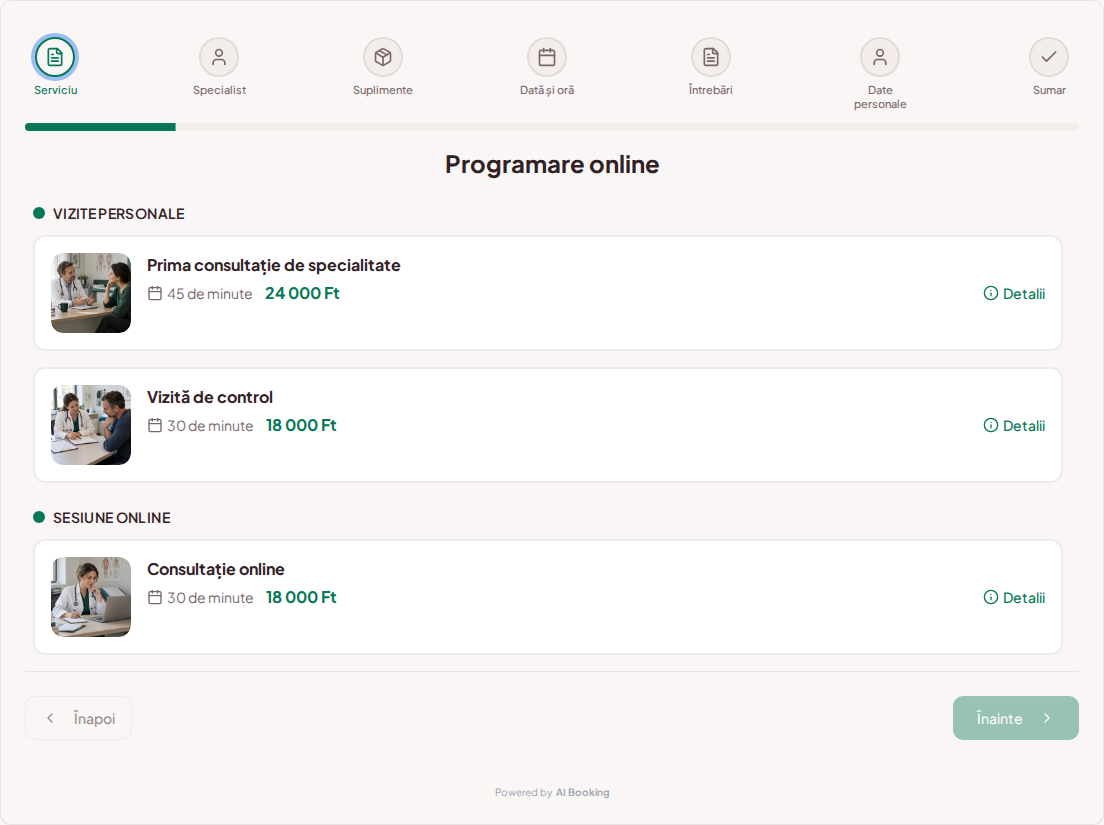Image resolution: width=1104 pixels, height=825 pixels.
Task: Click the Date personale step label
Action: [x=880, y=97]
